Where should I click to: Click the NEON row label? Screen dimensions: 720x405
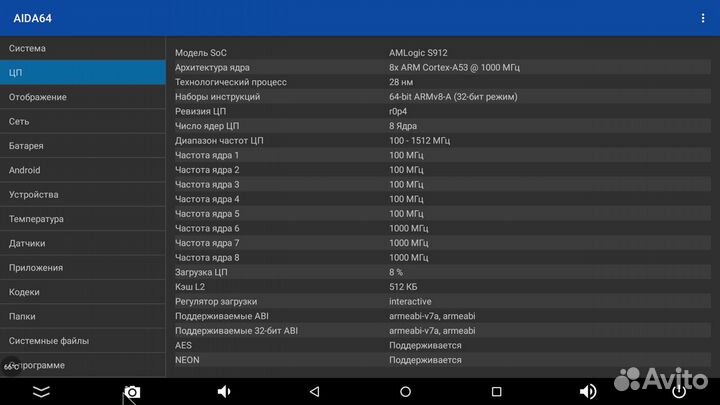click(187, 360)
